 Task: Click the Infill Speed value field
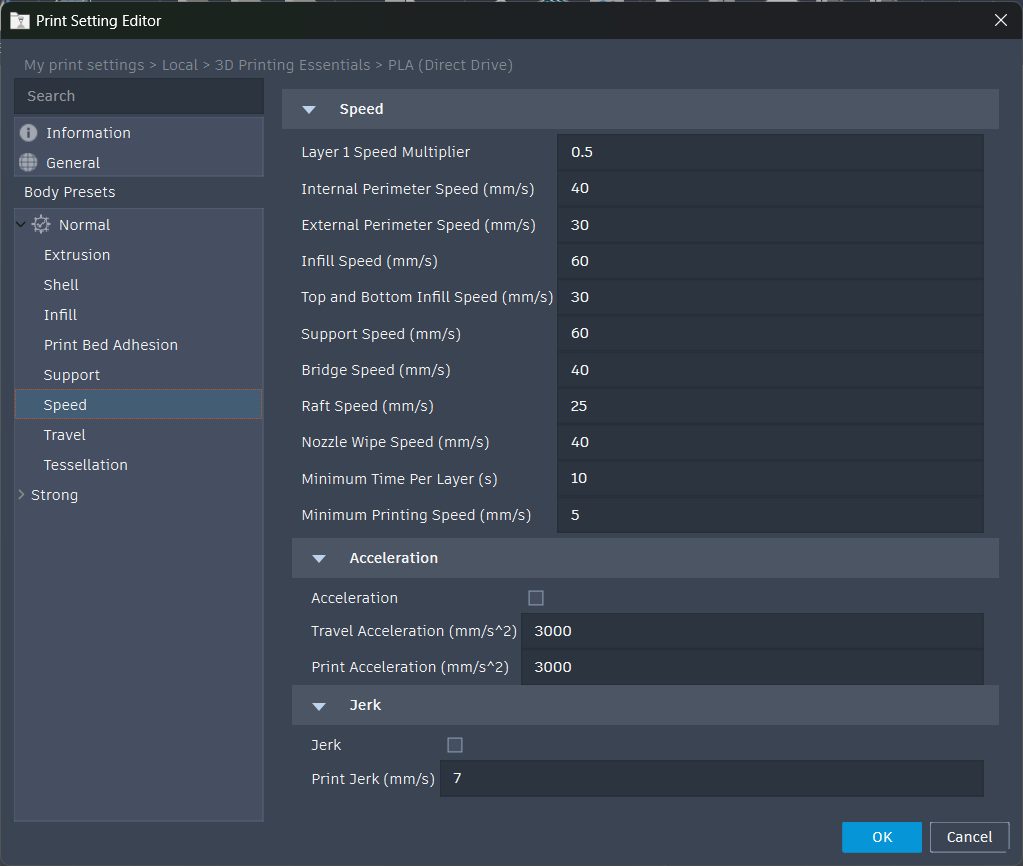pos(770,261)
